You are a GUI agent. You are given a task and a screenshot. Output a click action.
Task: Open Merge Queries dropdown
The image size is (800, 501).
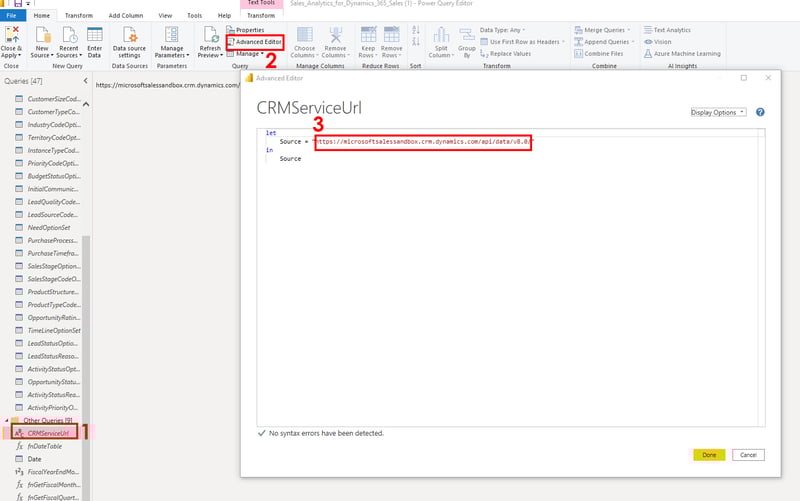(x=603, y=30)
